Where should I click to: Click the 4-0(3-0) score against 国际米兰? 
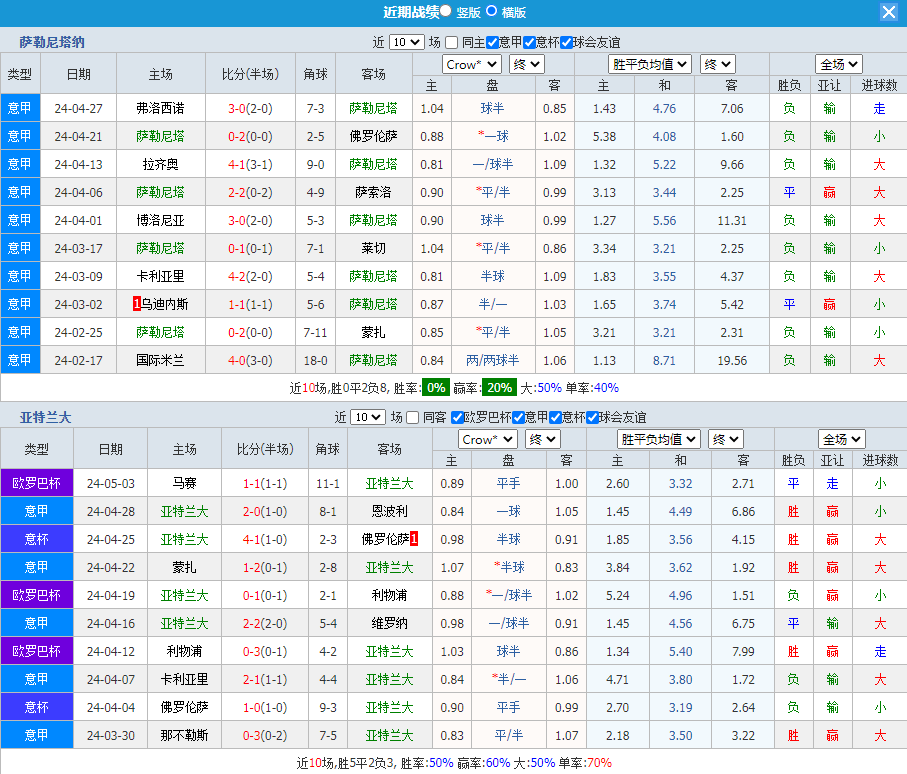tap(249, 360)
